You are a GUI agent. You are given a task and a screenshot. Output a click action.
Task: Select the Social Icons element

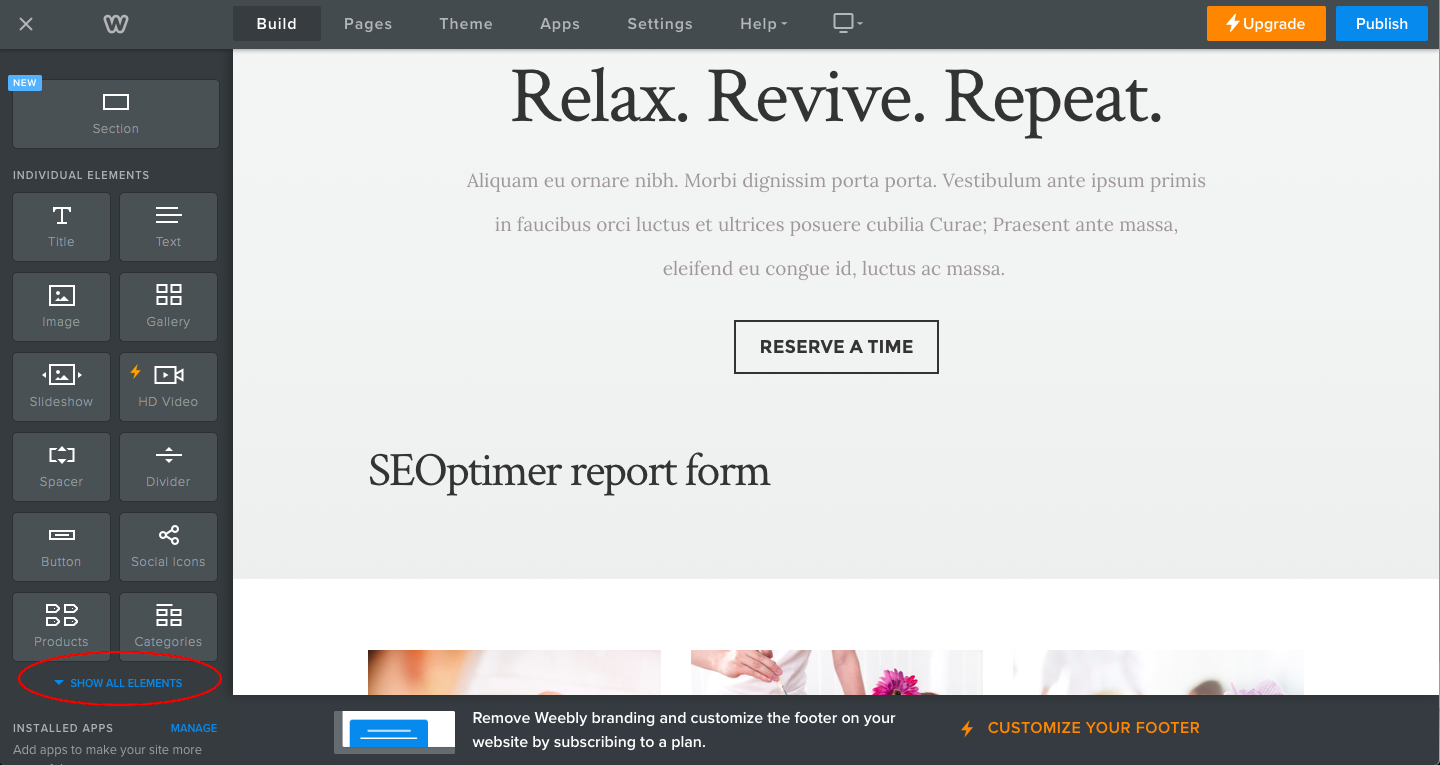tap(168, 546)
